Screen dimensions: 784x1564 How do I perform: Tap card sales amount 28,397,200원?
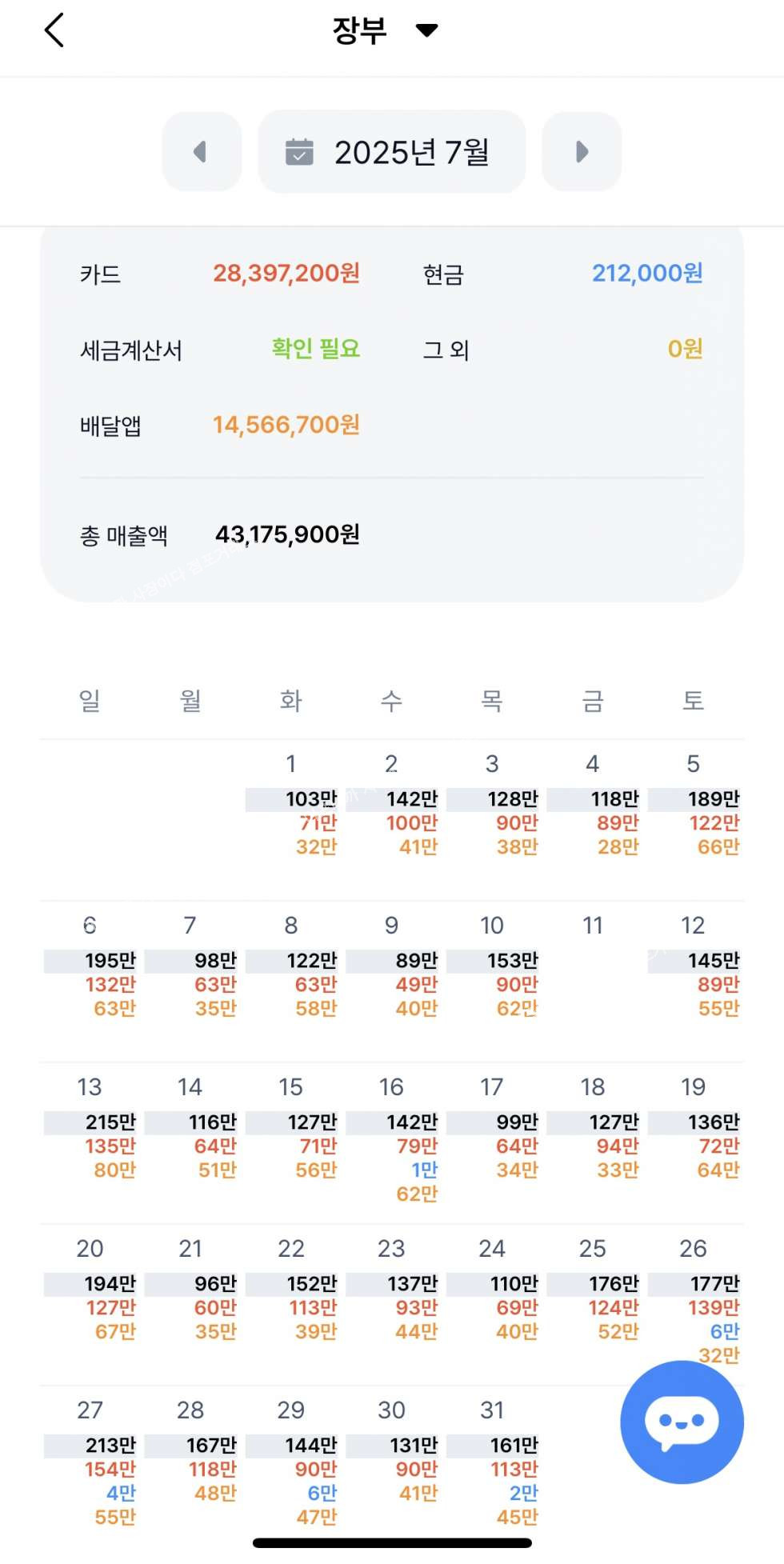click(286, 274)
